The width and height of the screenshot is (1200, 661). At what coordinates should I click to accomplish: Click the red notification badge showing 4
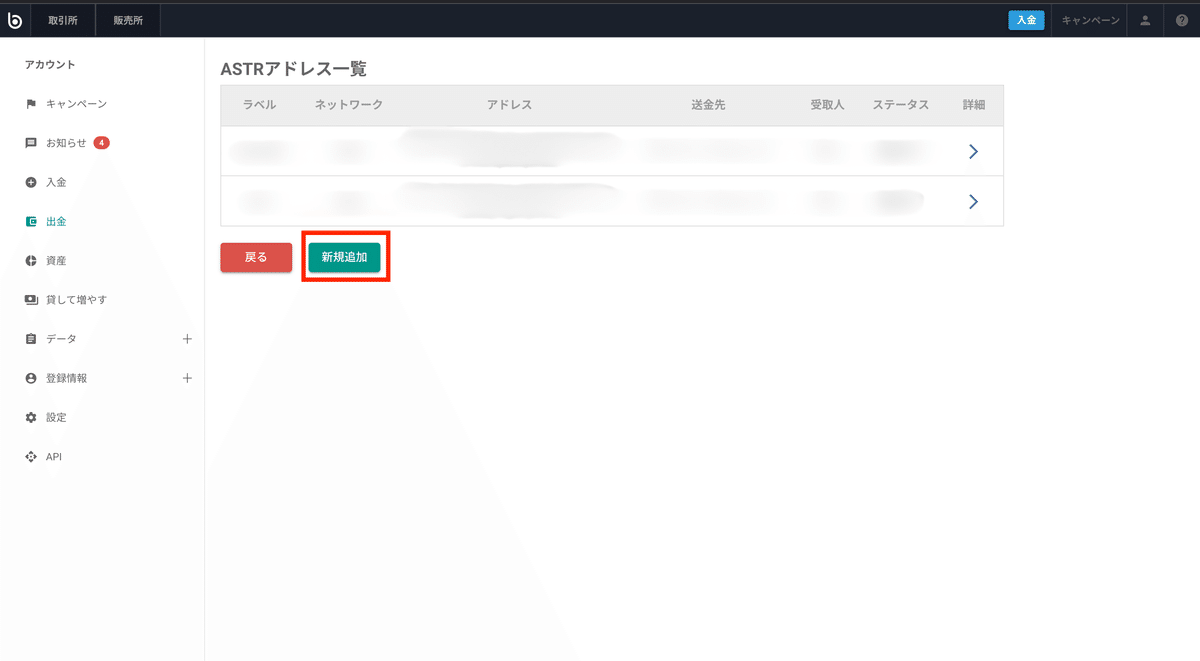(x=101, y=143)
